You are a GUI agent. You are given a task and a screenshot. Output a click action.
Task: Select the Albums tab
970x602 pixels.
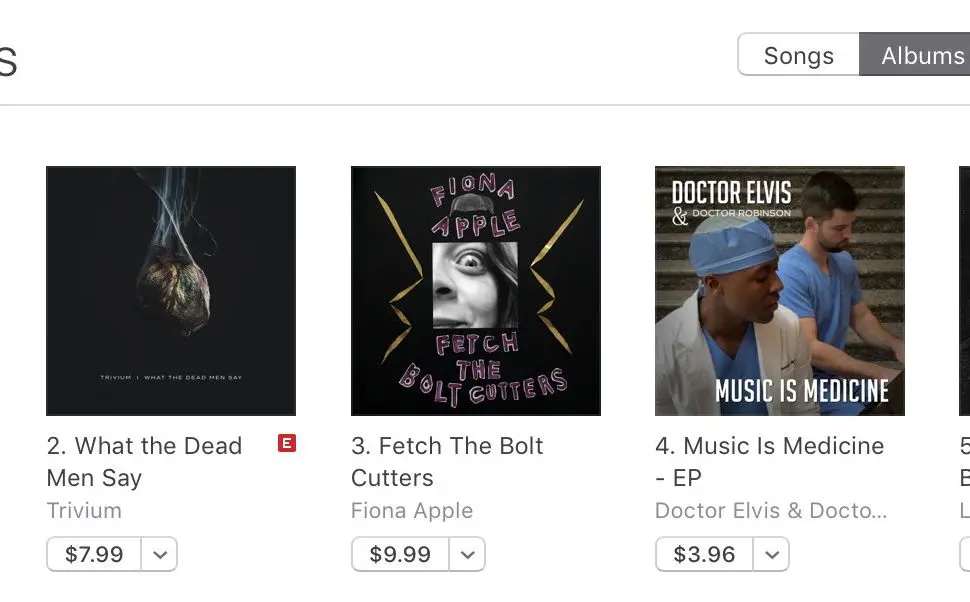[920, 56]
